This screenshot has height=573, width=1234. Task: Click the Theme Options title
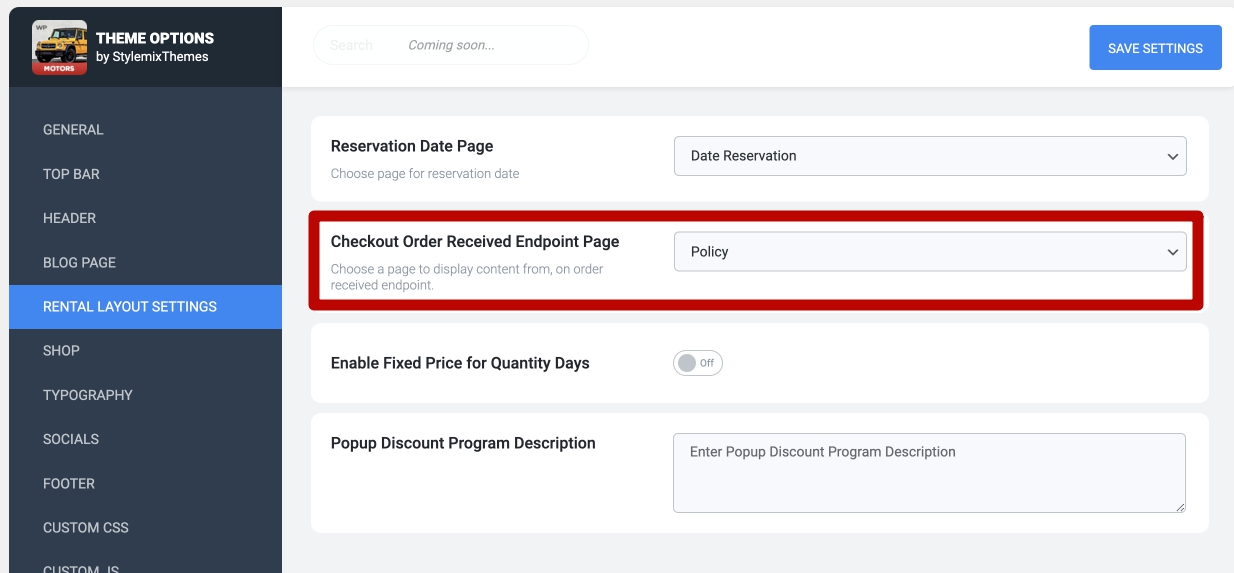155,38
